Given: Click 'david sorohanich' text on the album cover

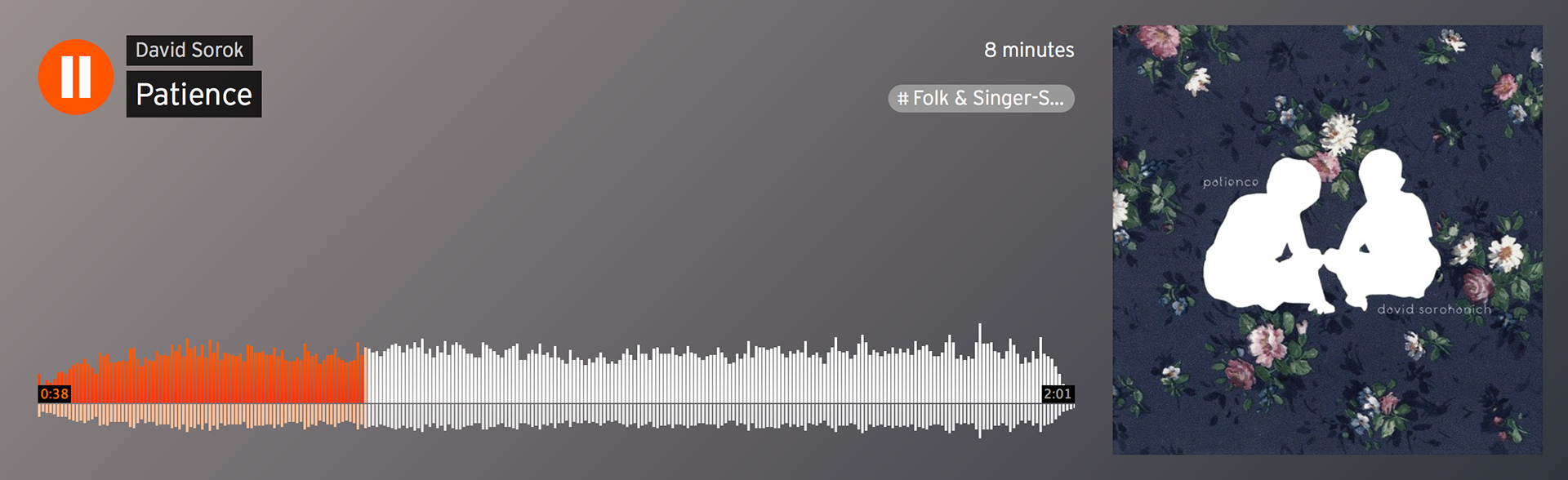Looking at the screenshot, I should 1434,309.
